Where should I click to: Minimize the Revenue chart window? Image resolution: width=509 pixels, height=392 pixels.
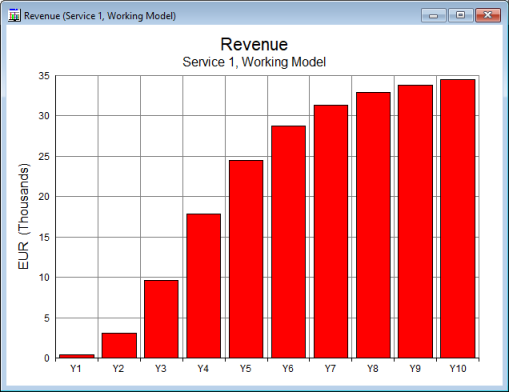(434, 16)
